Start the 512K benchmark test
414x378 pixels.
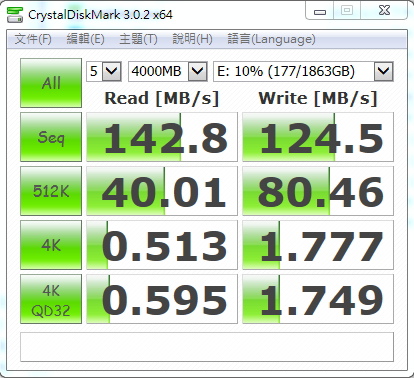tap(51, 191)
